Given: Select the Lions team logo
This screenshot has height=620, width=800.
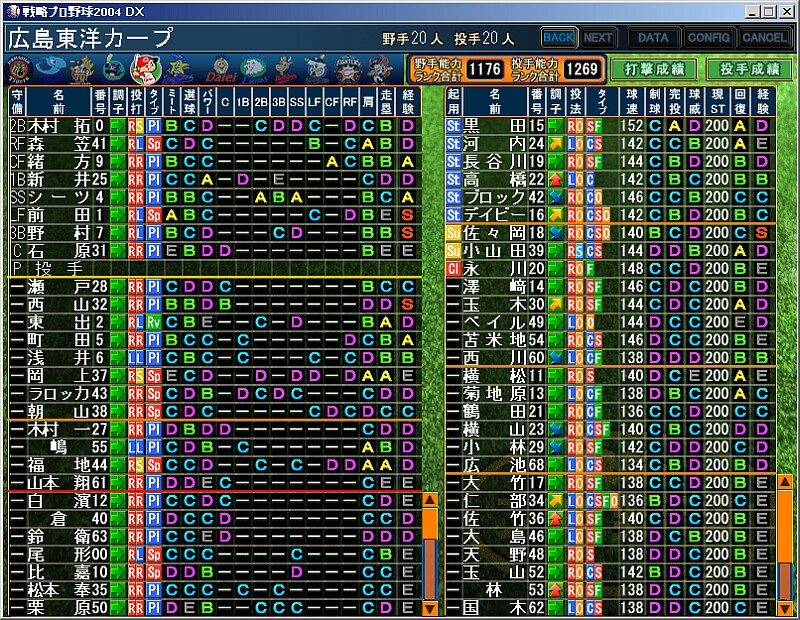Looking at the screenshot, I should (254, 69).
